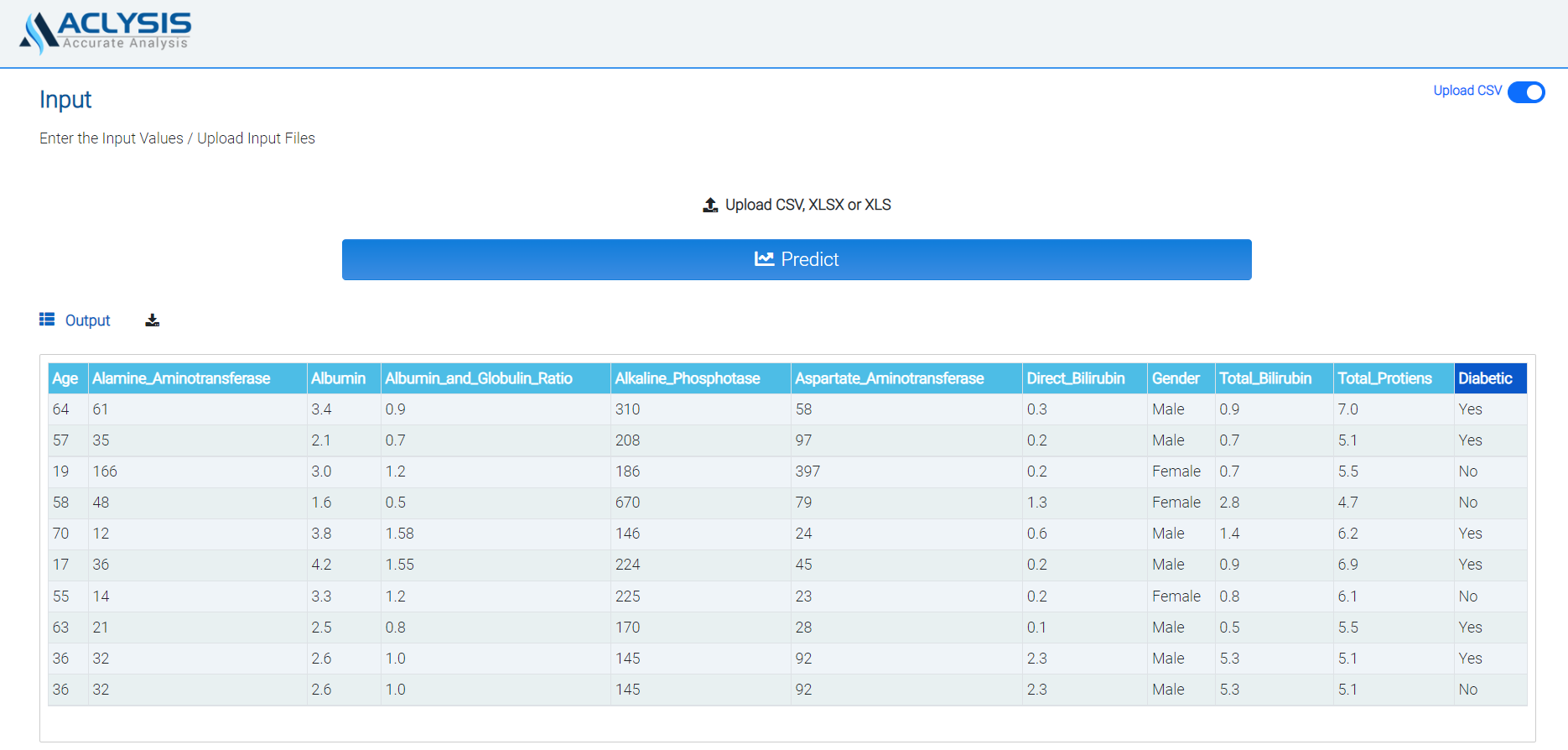1568x750 pixels.
Task: Click the Albumin column header
Action: [338, 378]
